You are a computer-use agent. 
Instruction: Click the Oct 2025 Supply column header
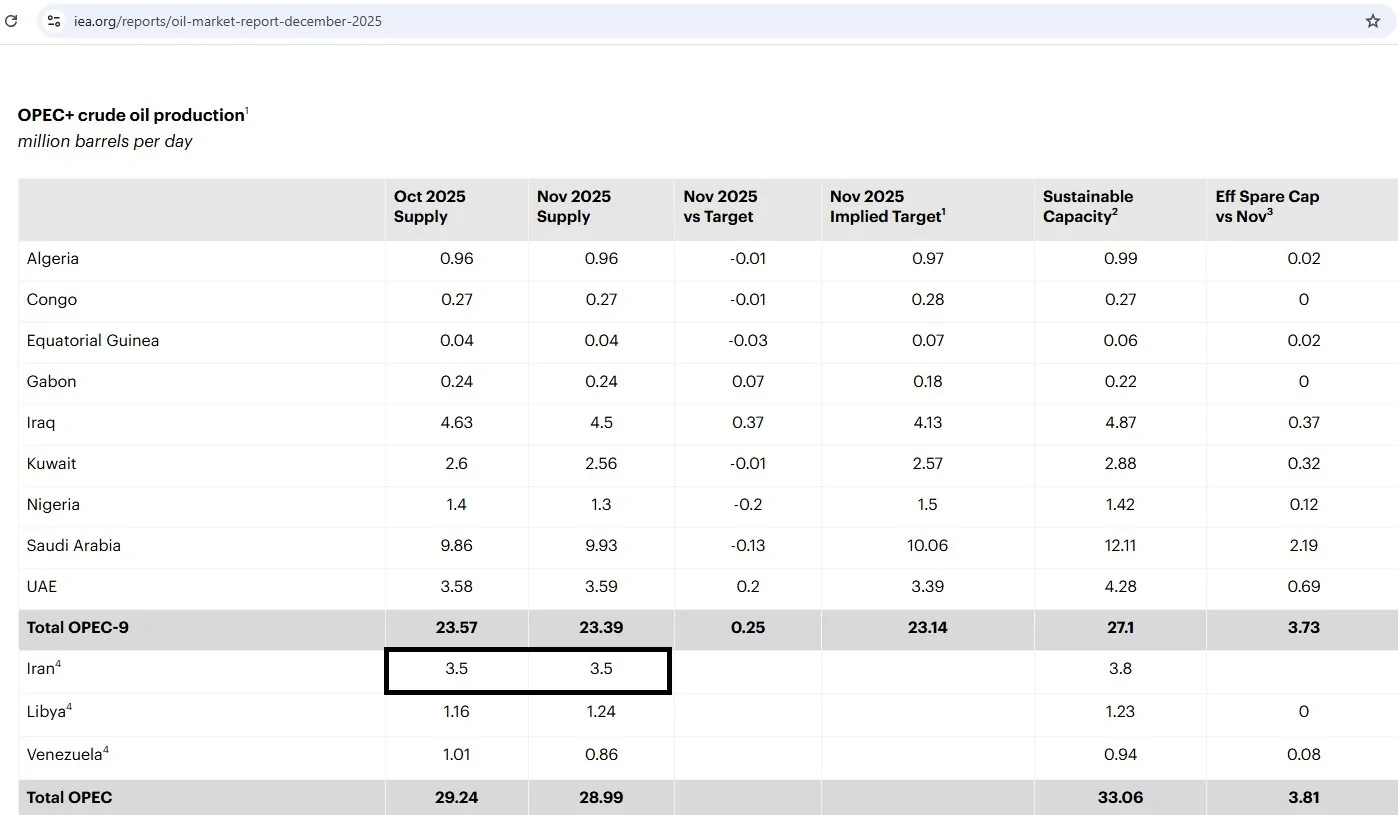pyautogui.click(x=430, y=206)
